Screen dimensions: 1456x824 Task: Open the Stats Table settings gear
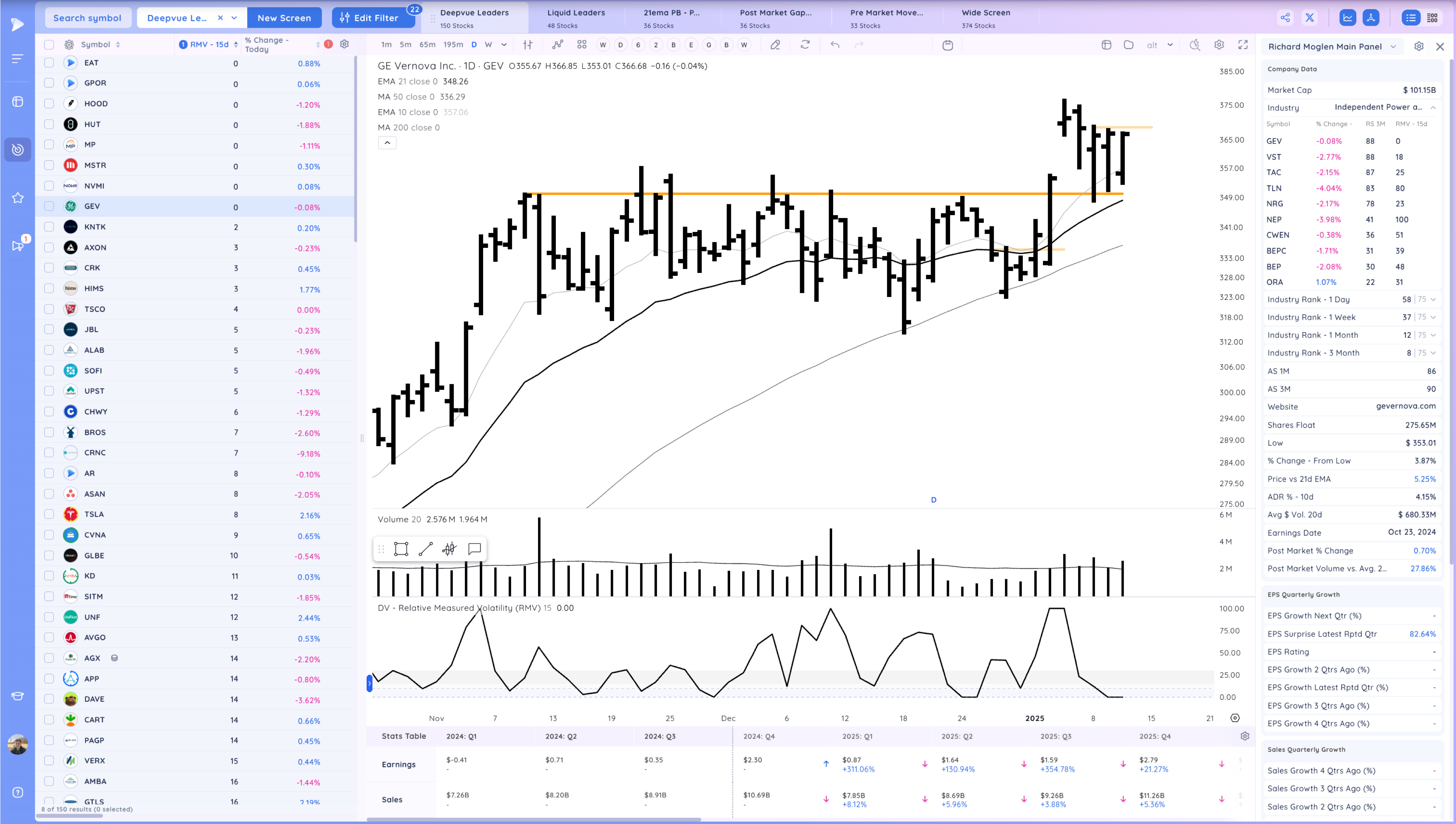tap(1245, 736)
